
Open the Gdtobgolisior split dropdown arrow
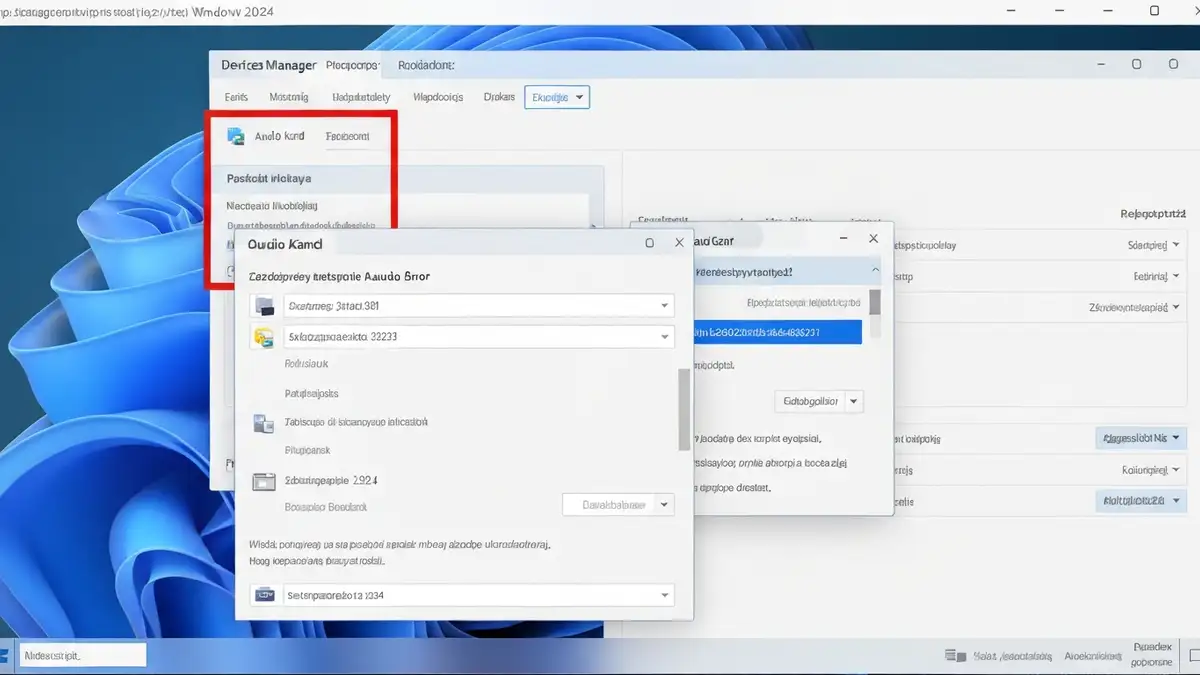tap(854, 402)
